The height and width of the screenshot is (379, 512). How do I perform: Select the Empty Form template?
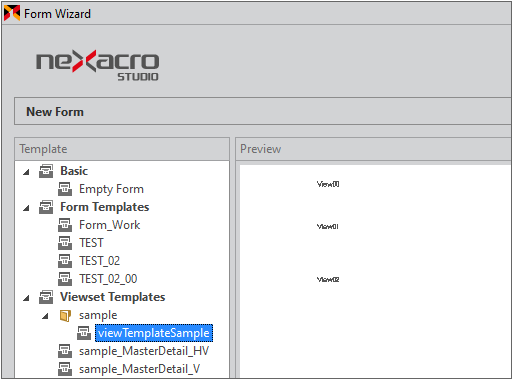(111, 189)
